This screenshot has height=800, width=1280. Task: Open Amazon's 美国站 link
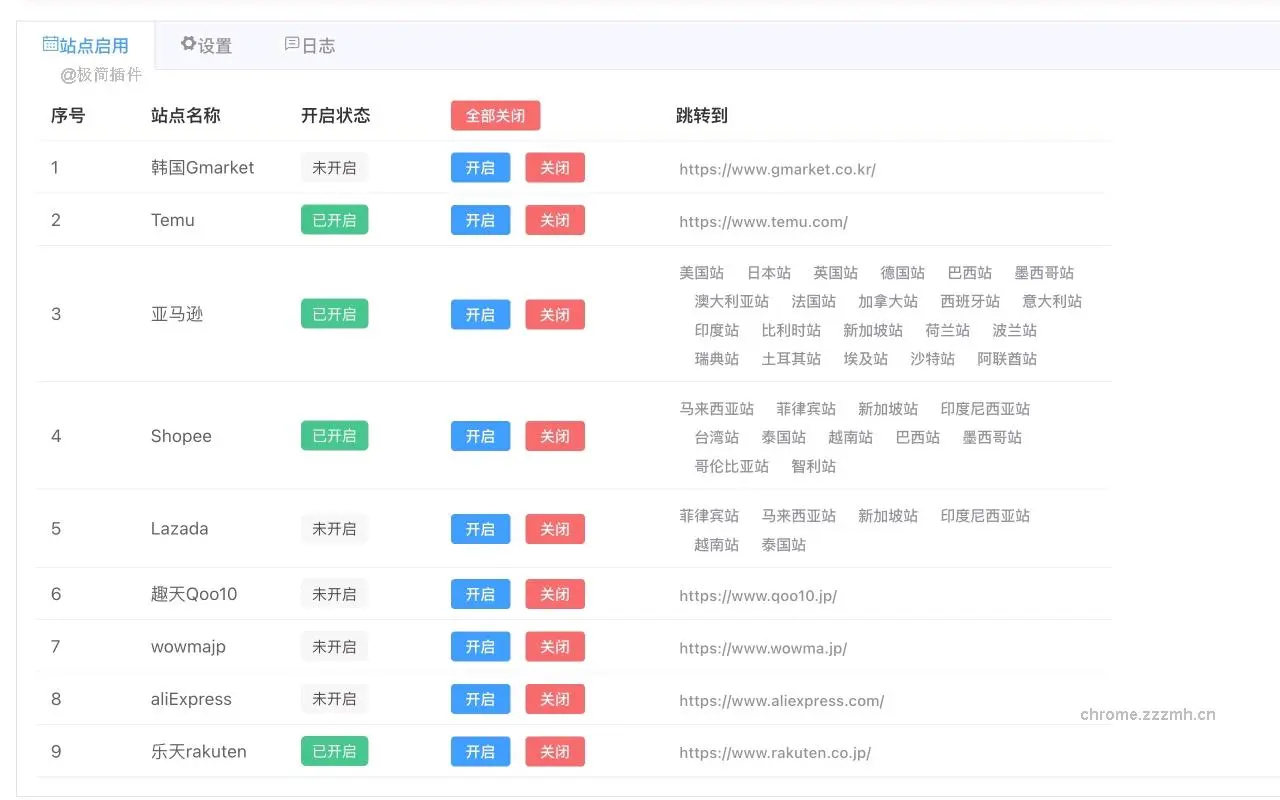[701, 272]
